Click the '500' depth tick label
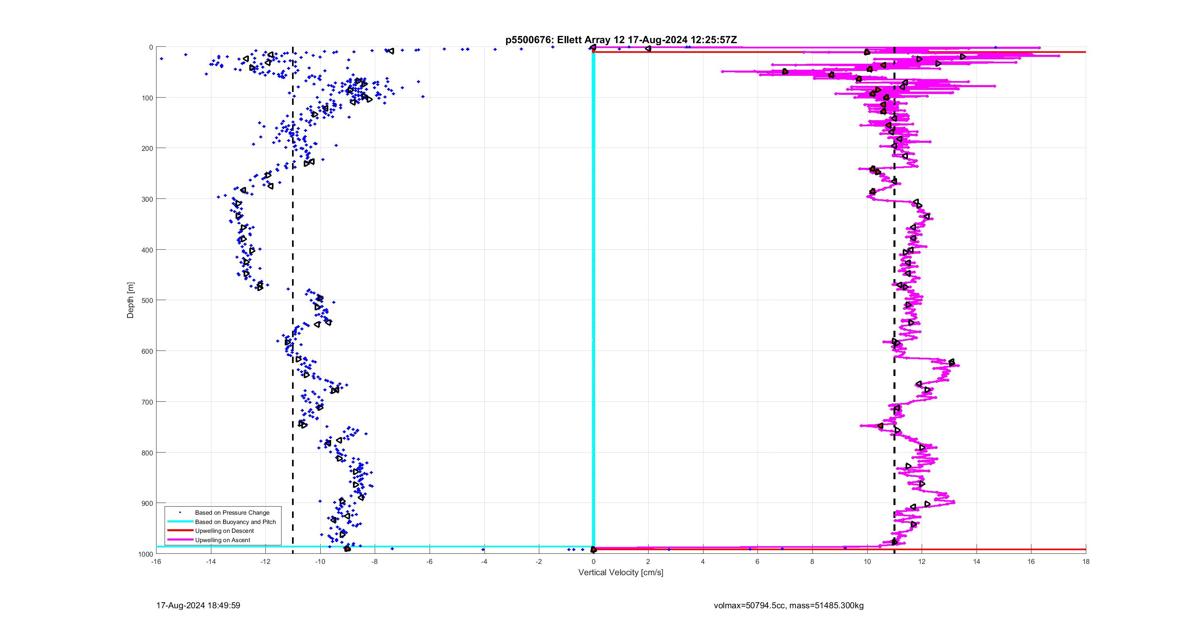Viewport: 1200px width, 622px height. coord(146,300)
